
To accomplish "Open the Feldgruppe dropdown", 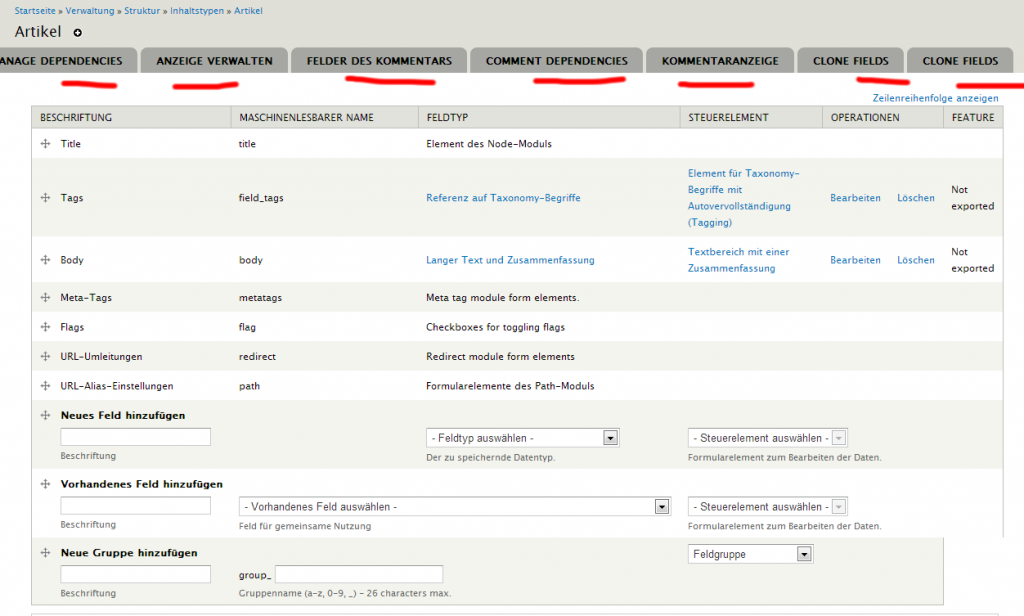I will 750,554.
